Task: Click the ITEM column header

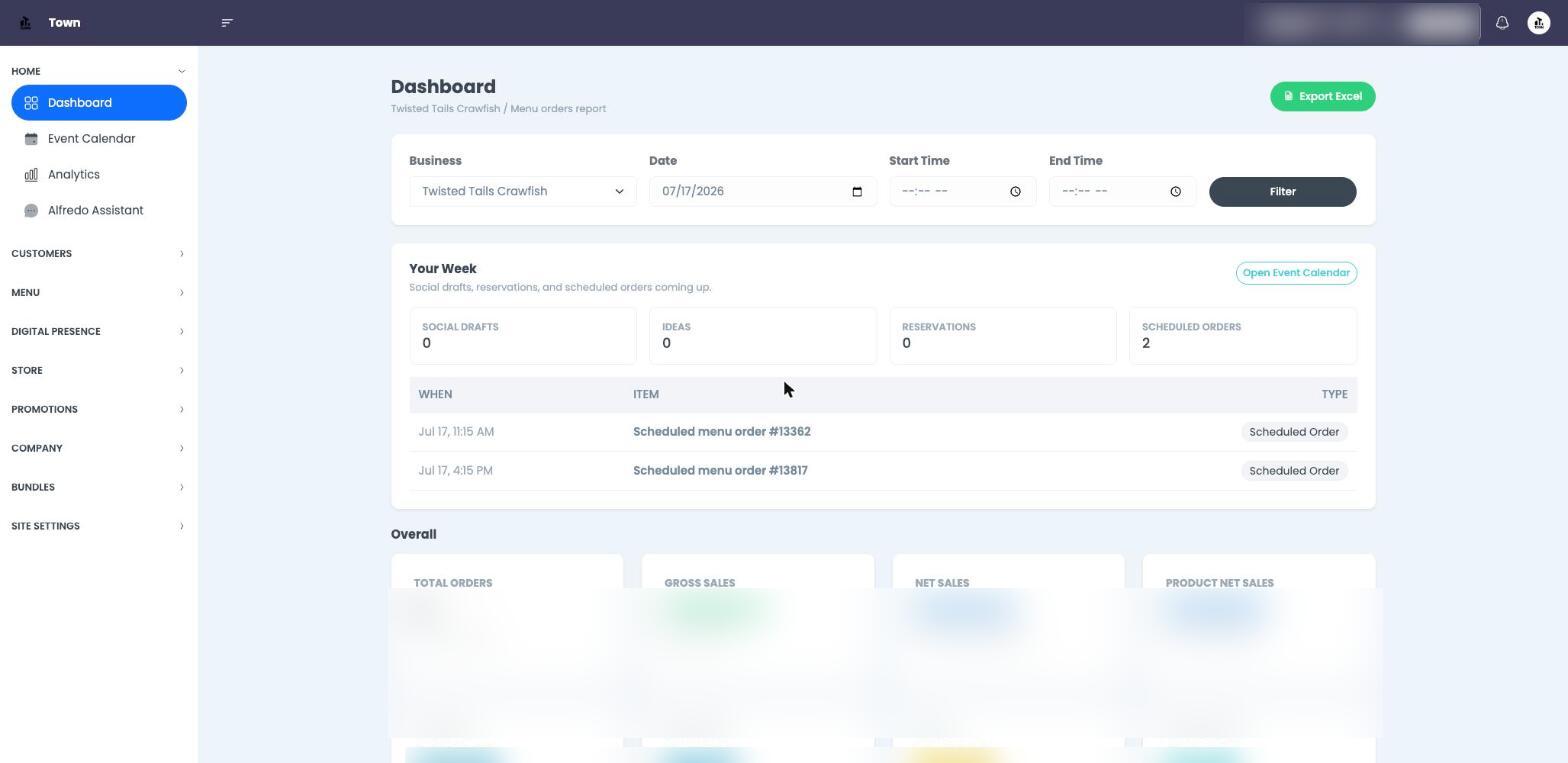Action: [x=646, y=395]
